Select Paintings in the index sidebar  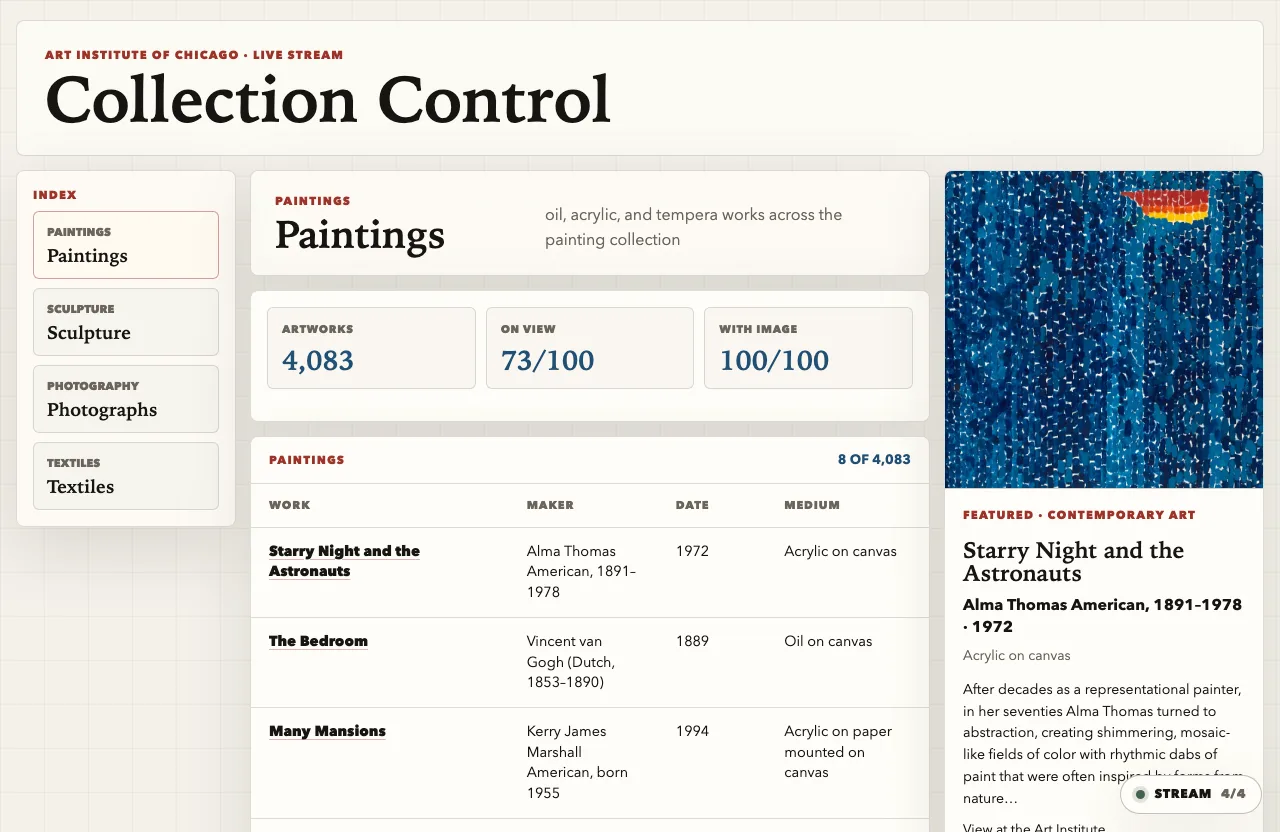coord(126,245)
